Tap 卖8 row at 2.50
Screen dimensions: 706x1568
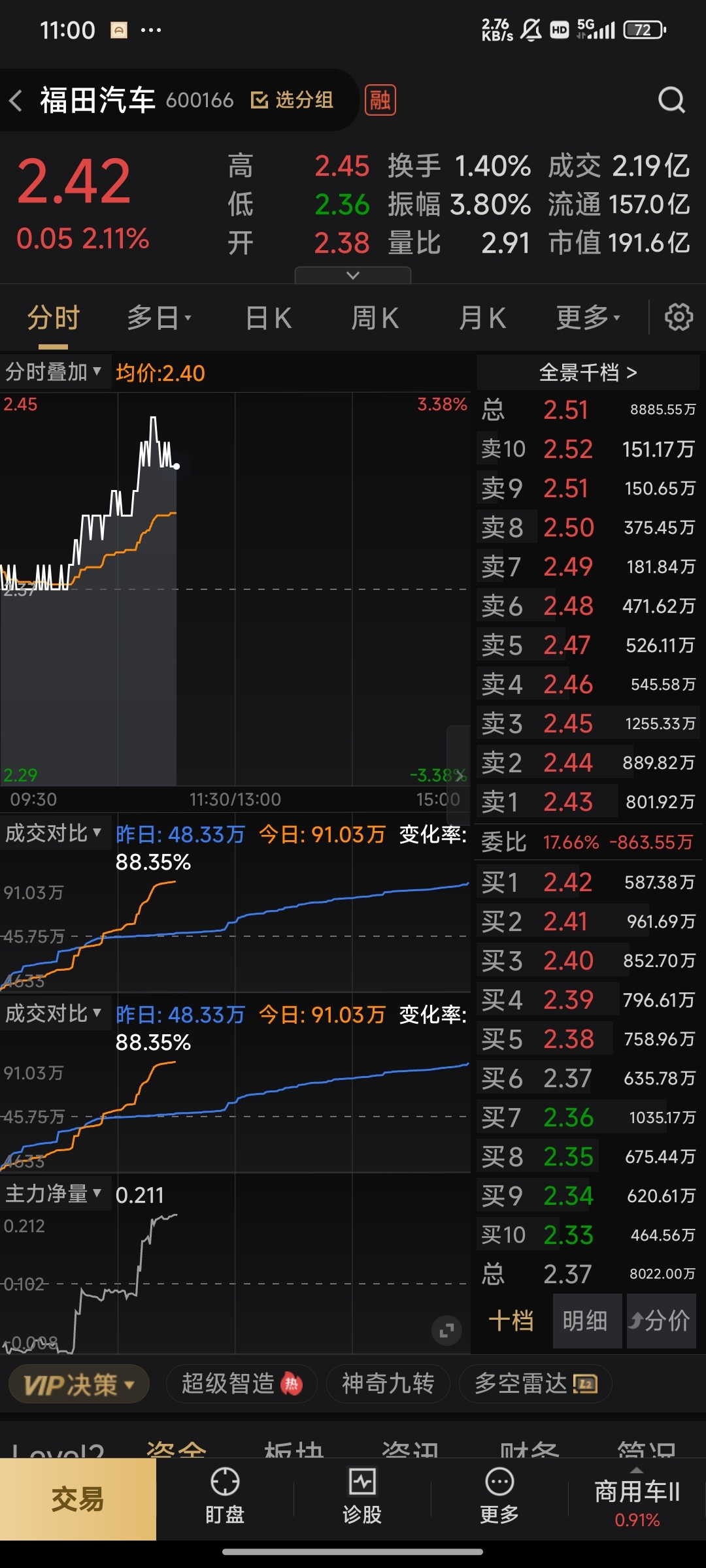[x=588, y=527]
